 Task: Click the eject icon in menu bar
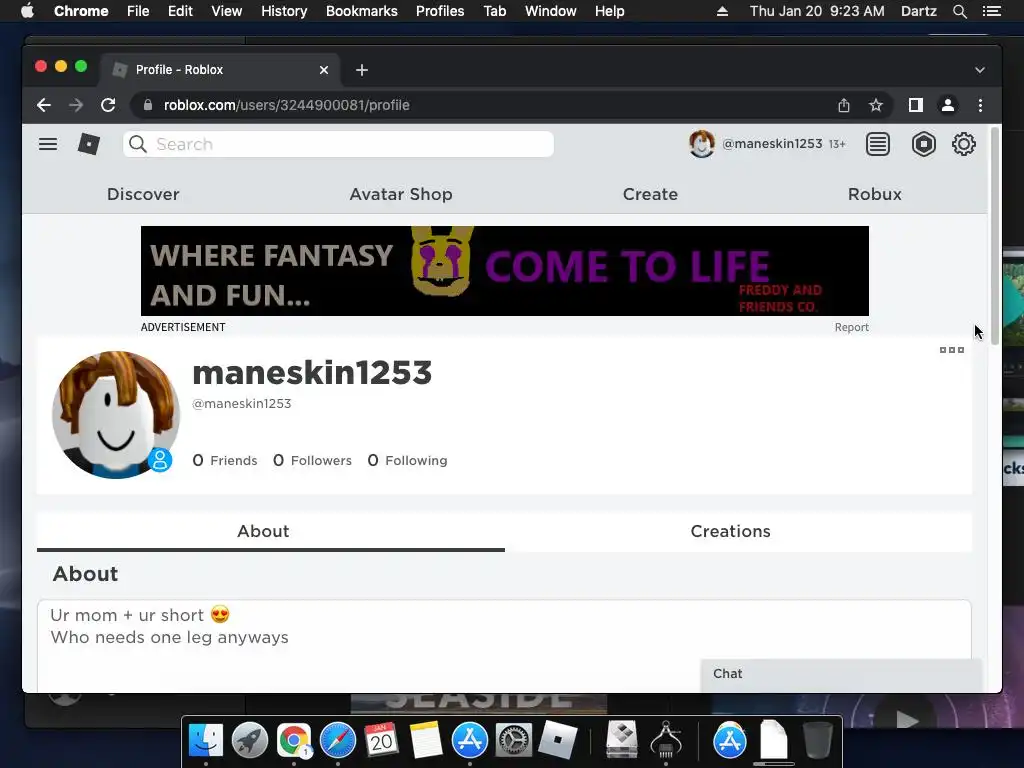pos(722,11)
